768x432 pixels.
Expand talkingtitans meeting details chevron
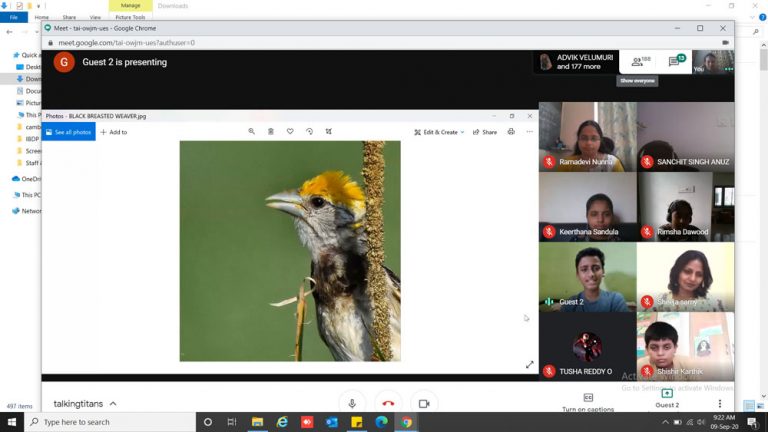coord(113,404)
